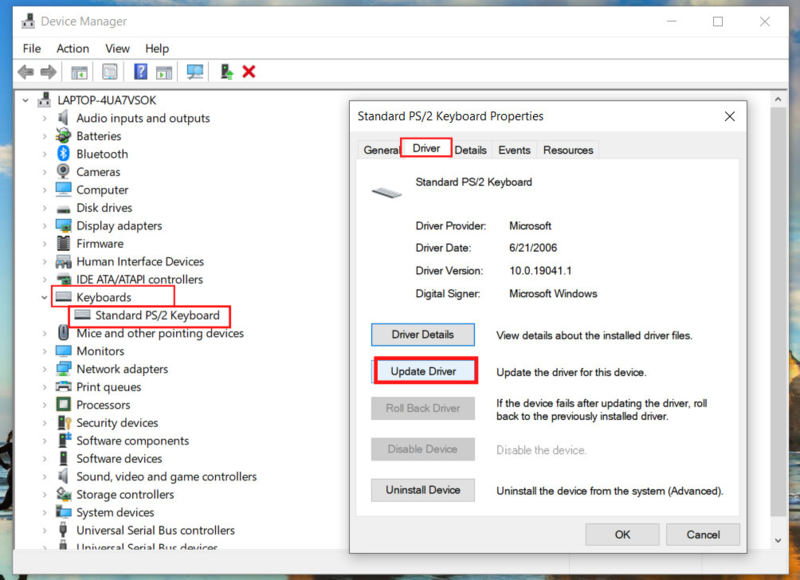The height and width of the screenshot is (580, 800).
Task: Select the Cameras category icon
Action: (63, 171)
